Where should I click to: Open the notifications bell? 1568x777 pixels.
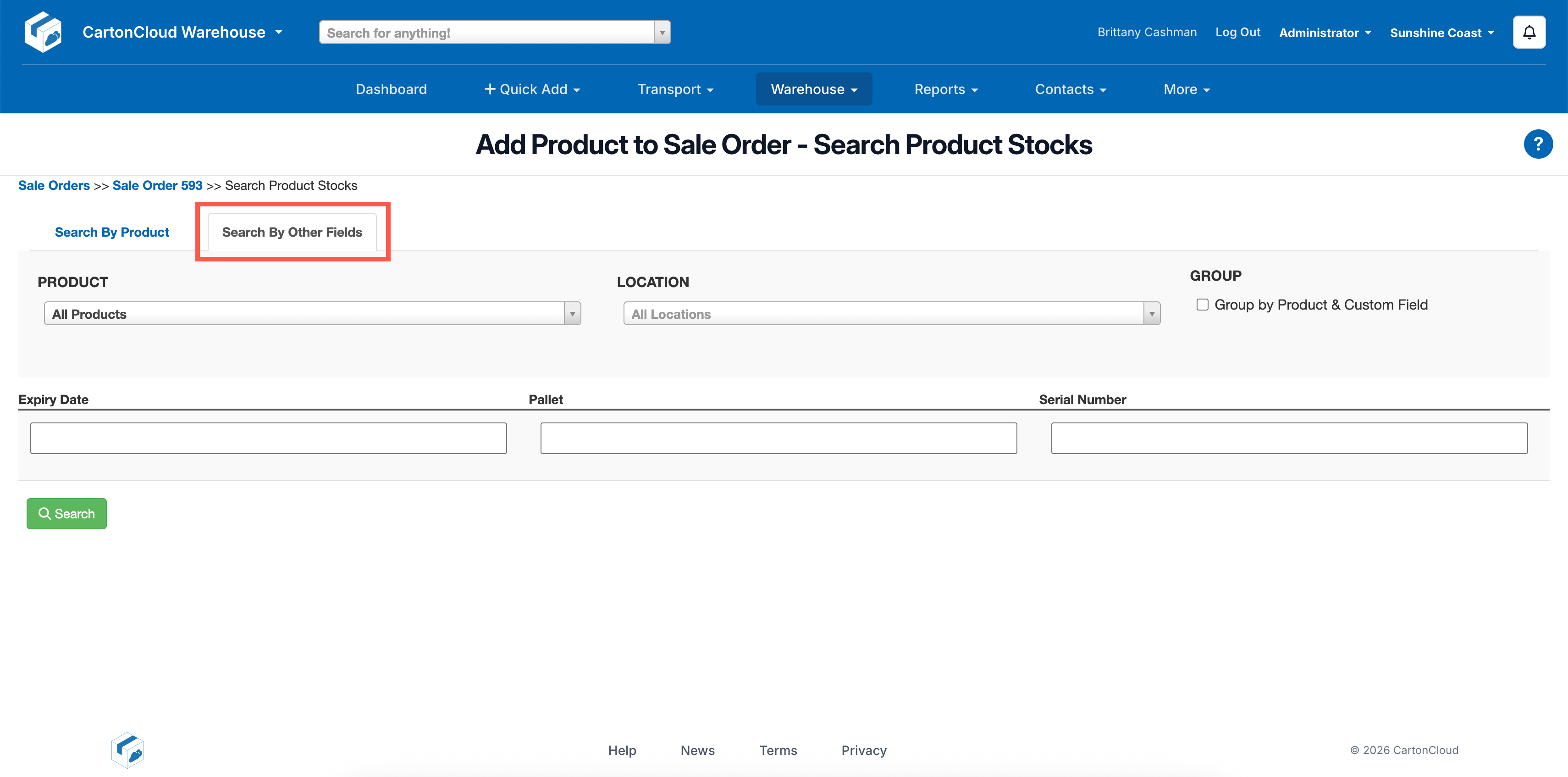tap(1529, 32)
